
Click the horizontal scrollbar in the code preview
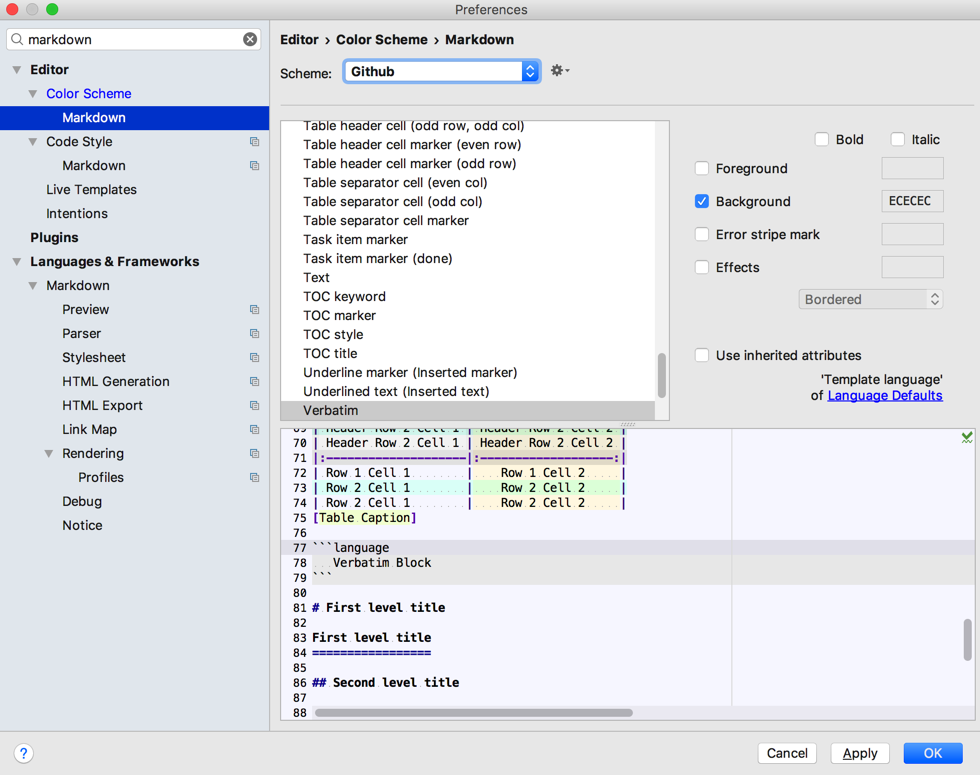(473, 713)
